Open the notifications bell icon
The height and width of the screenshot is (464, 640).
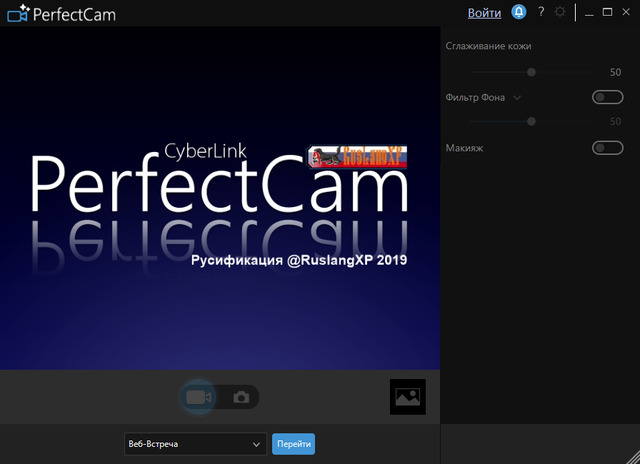tap(519, 12)
